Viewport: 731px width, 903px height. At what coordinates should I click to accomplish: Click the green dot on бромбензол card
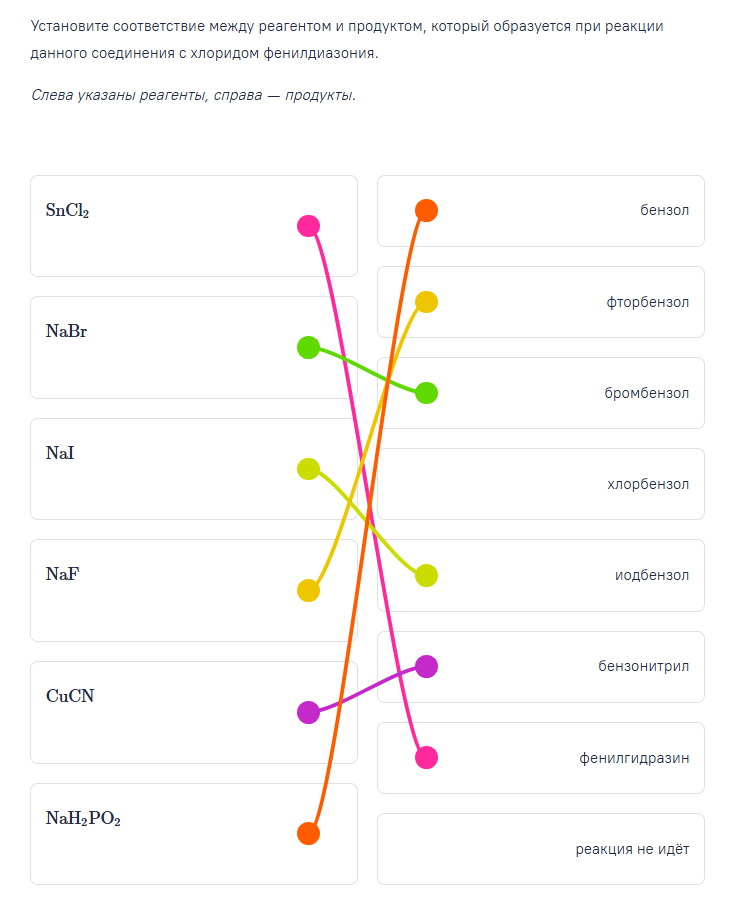[426, 393]
